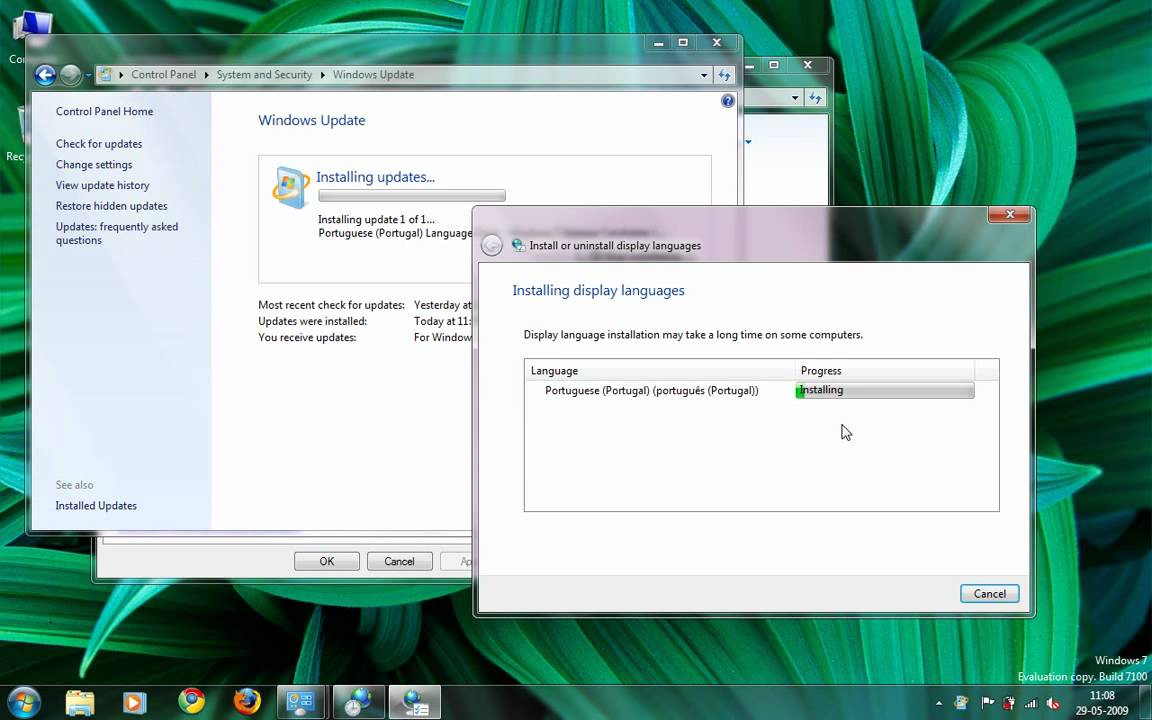Image resolution: width=1152 pixels, height=720 pixels.
Task: Click Check for updates link
Action: coord(99,143)
